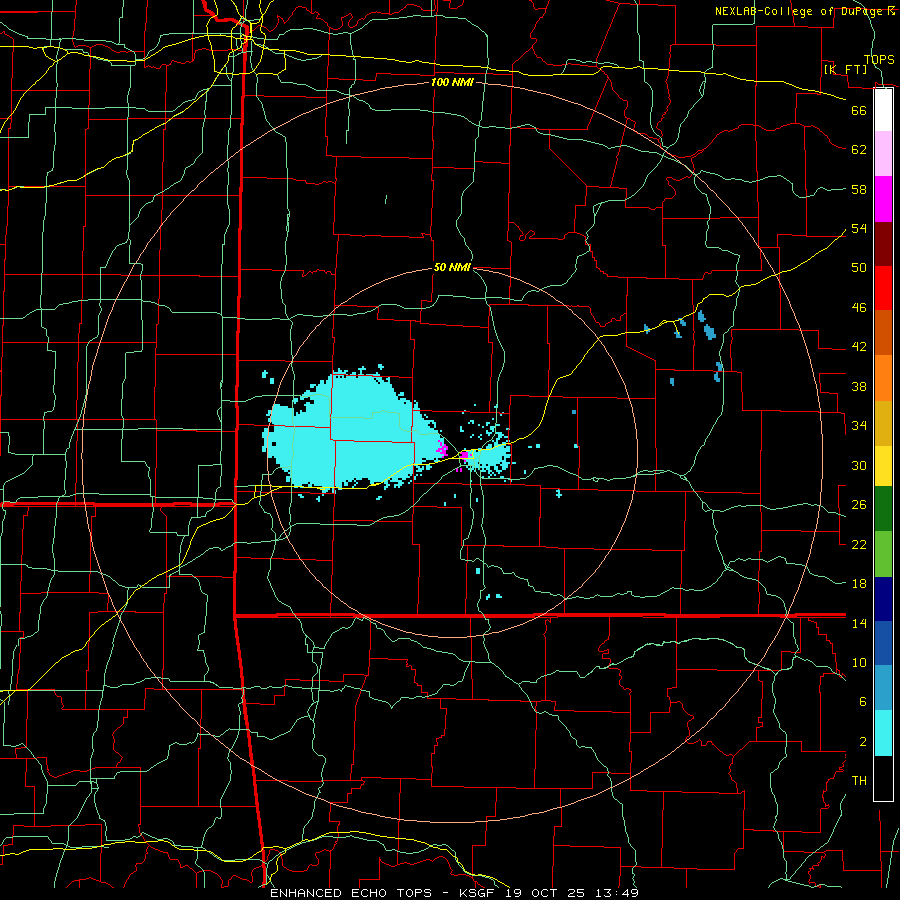Click the TOPS legend heading
This screenshot has height=900, width=900.
click(x=879, y=60)
